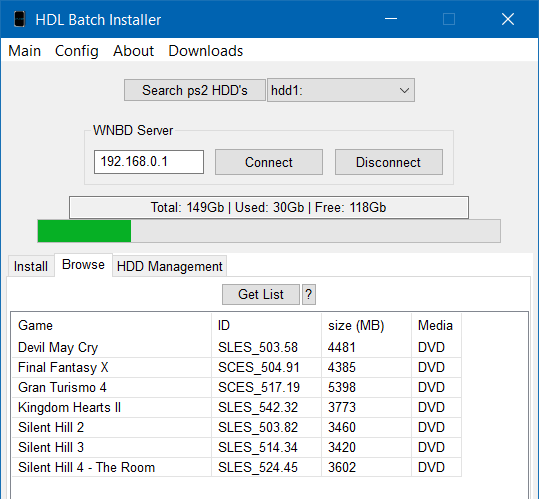539x499 pixels.
Task: Disconnect from the WNBD server
Action: pos(389,162)
